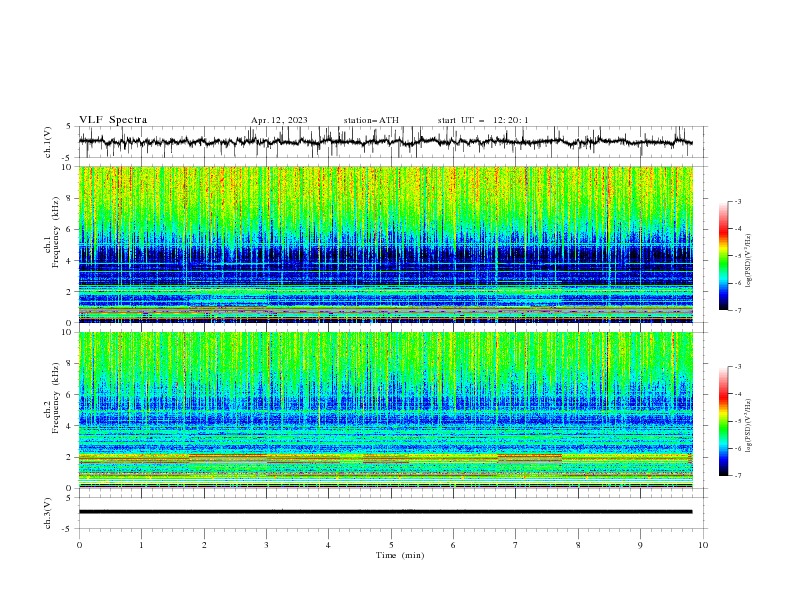Click the ch.2 'Frequency (kHz)' axis label
The width and height of the screenshot is (792, 612).
coord(56,398)
